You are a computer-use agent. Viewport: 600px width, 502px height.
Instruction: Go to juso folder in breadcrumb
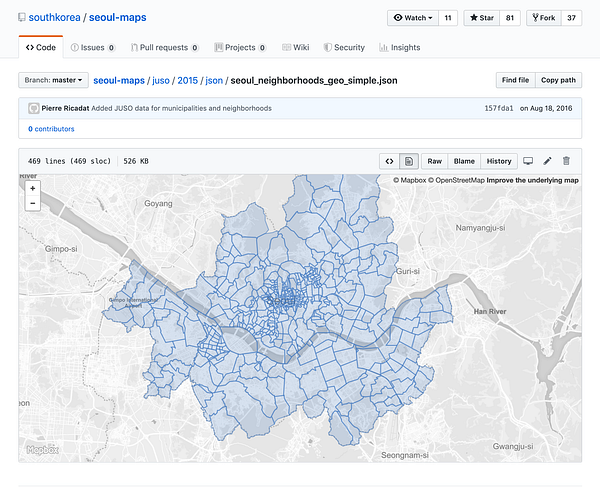[161, 80]
